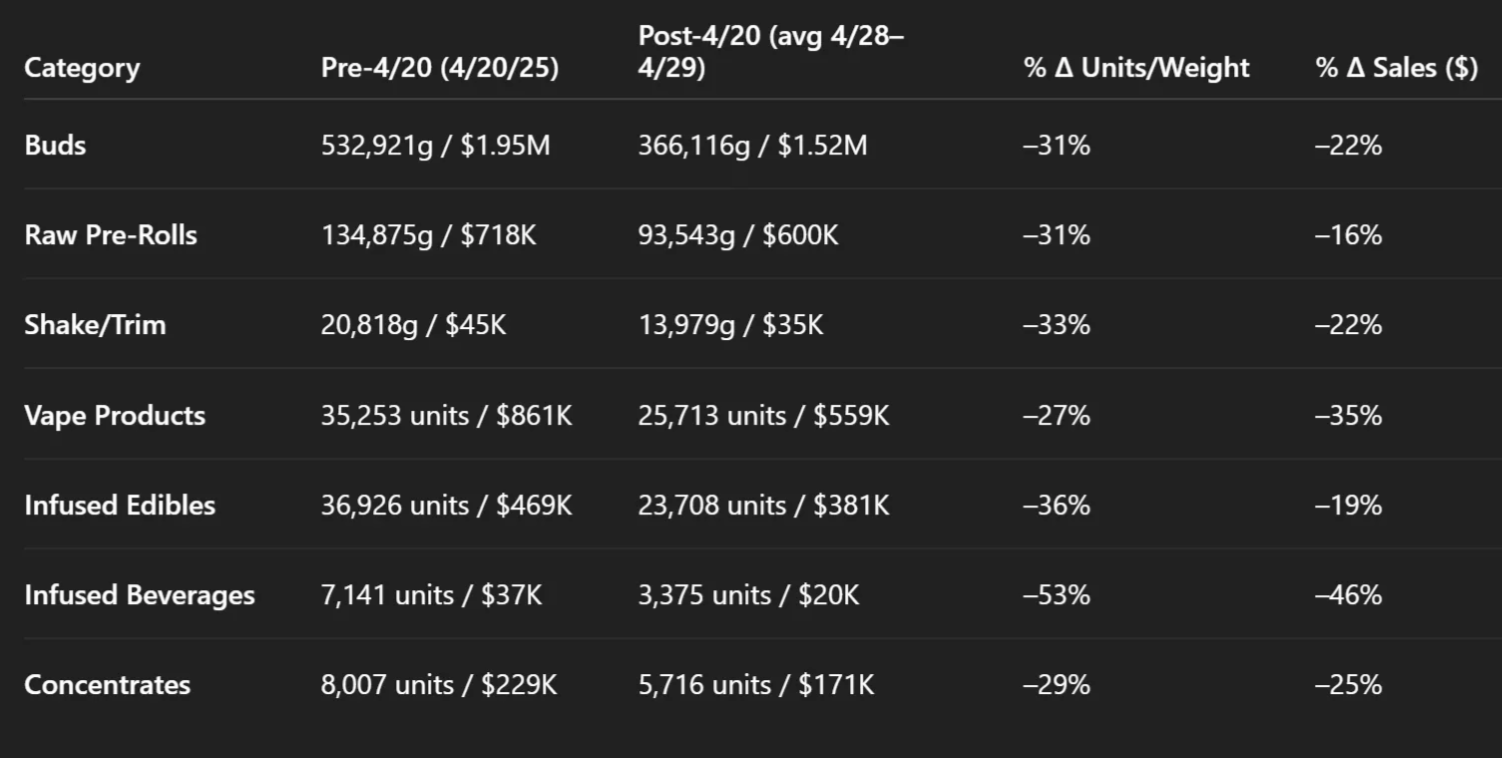Click the 36,926 units / $469K cell
The image size is (1502, 758).
pos(446,505)
